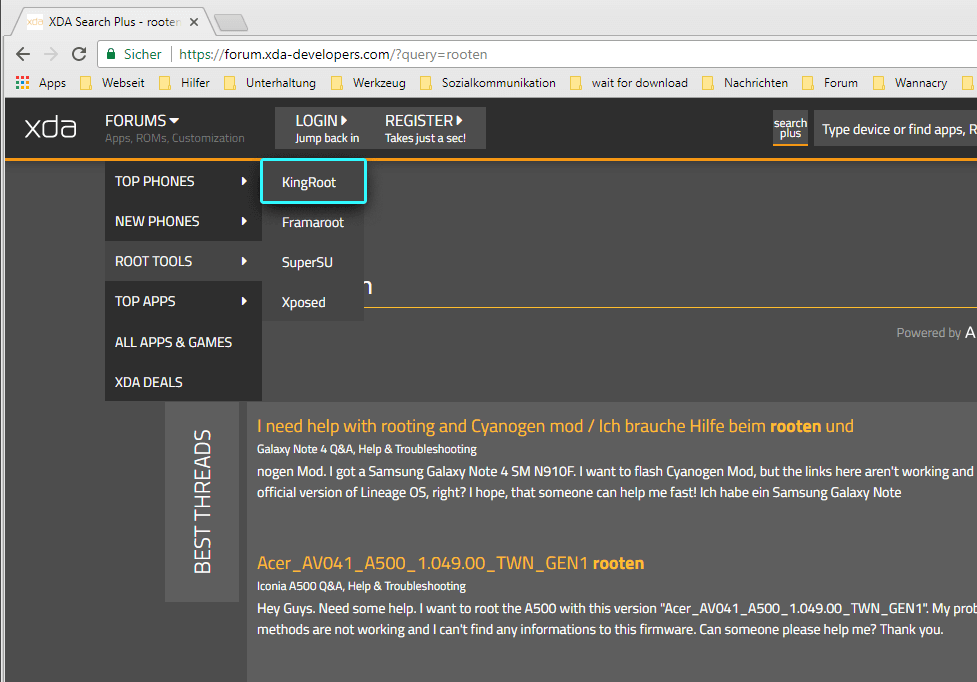977x682 pixels.
Task: Open the Forum bookmark folder
Action: [831, 83]
